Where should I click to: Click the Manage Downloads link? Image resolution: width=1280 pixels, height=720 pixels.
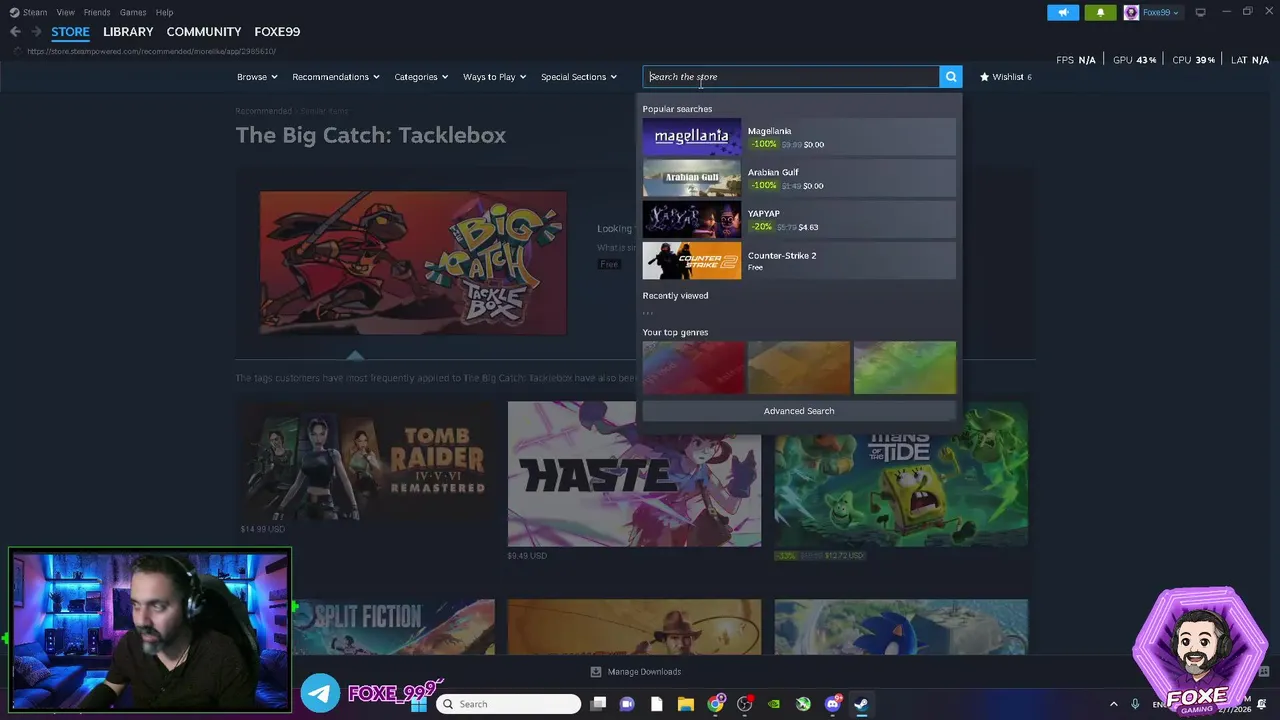coord(636,672)
